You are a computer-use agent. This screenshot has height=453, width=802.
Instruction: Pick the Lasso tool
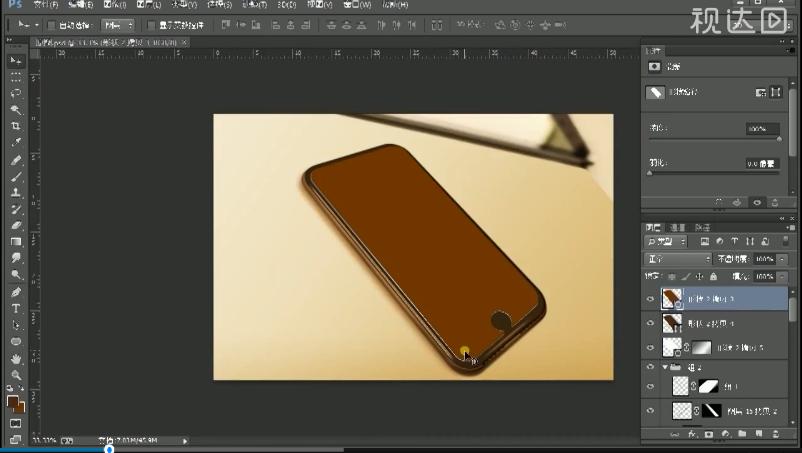pos(15,93)
